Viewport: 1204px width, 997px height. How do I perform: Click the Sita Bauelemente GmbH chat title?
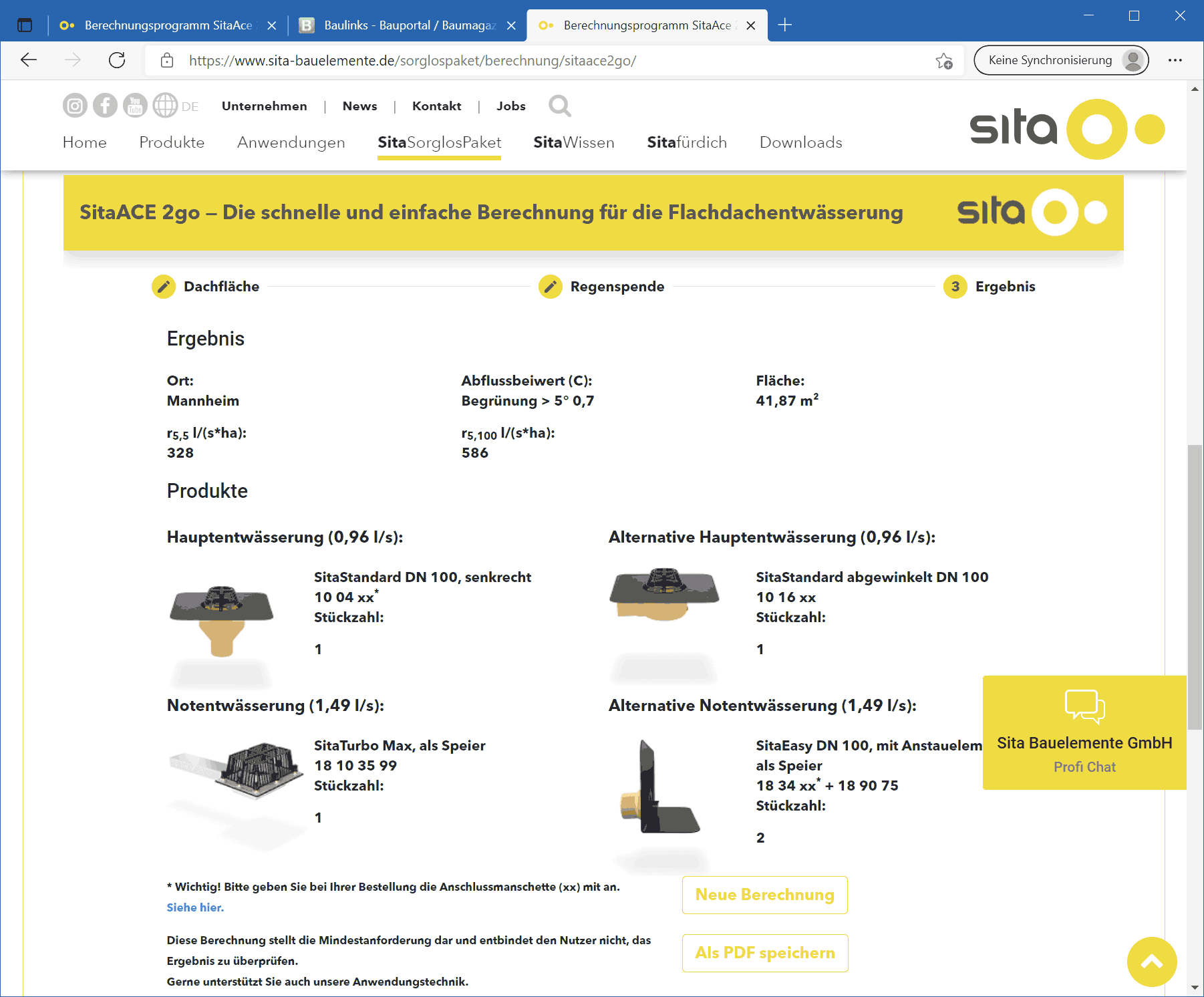tap(1084, 743)
